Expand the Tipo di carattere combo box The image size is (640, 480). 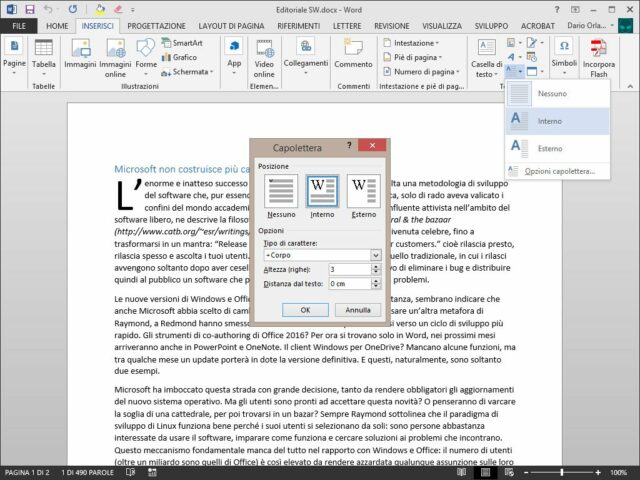tap(375, 255)
